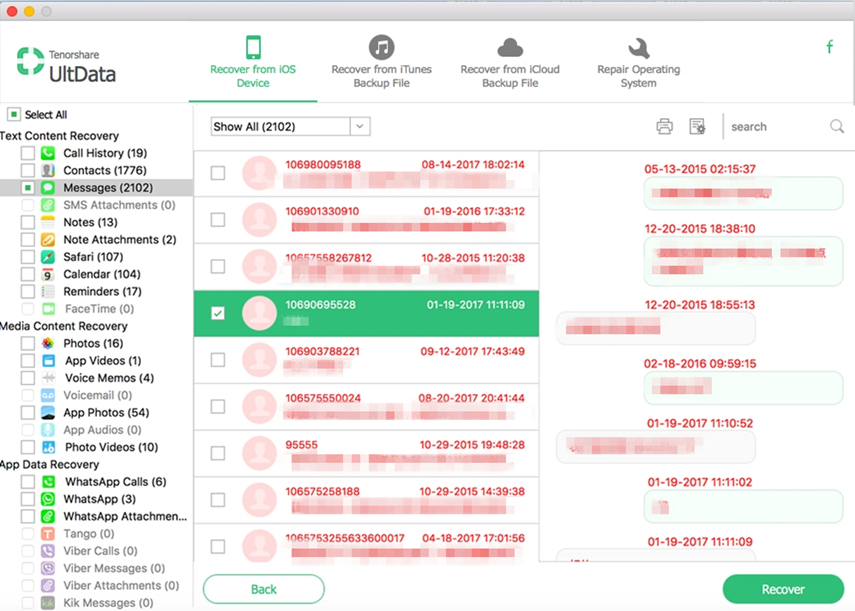
Task: Click the Photos flower icon
Action: (48, 343)
